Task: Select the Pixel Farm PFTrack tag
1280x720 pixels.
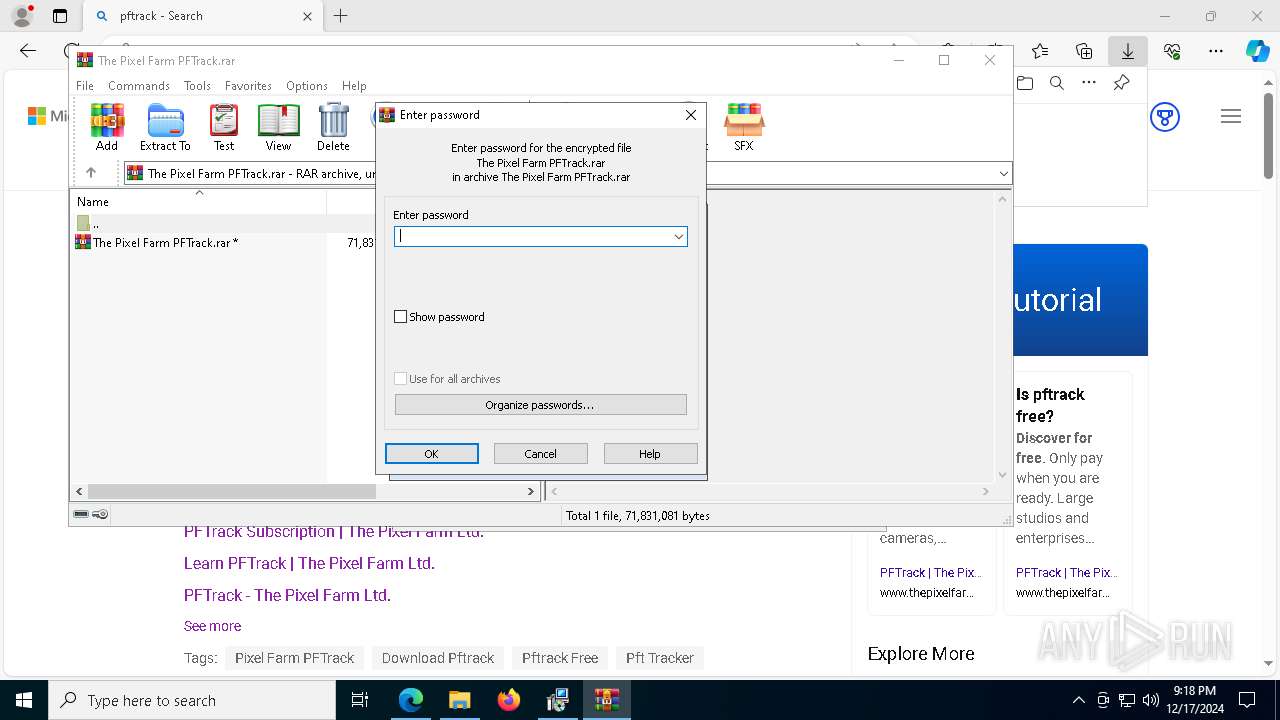Action: (294, 658)
